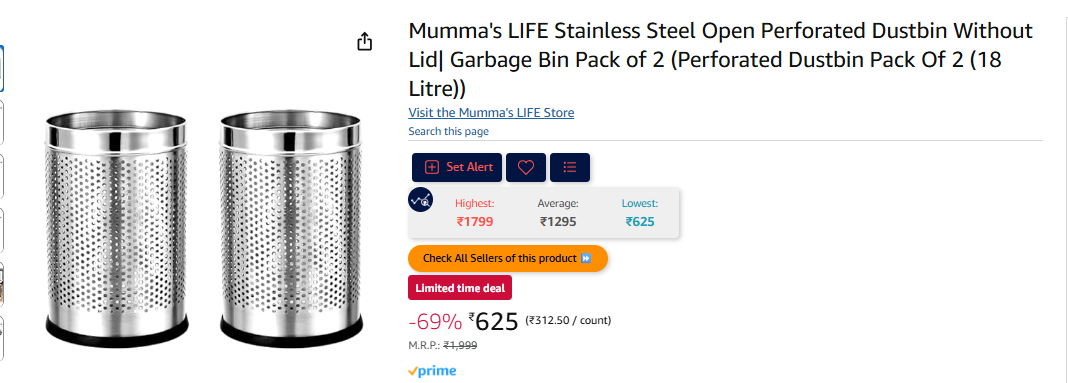Click the Average price ₹1295 value
Screen dimensions: 1068x383
click(x=558, y=221)
